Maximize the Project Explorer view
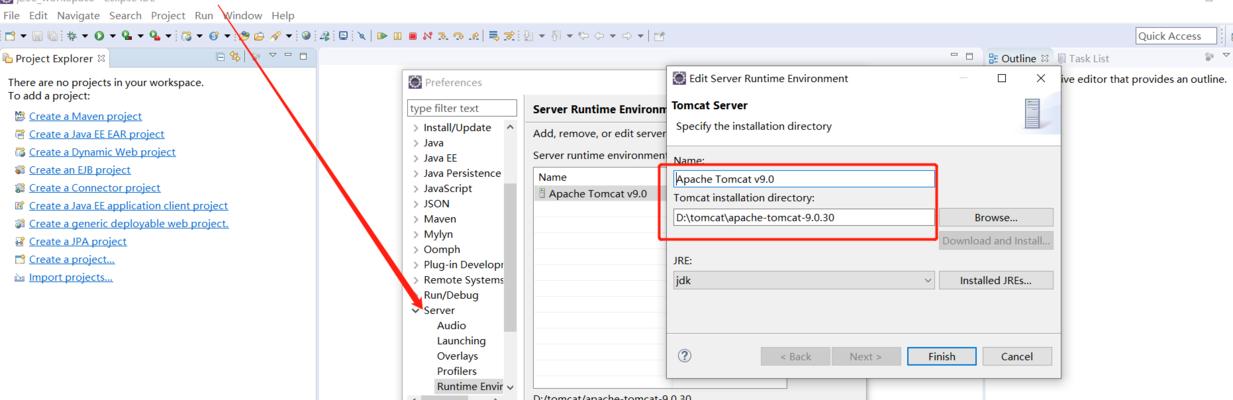The image size is (1233, 400). (302, 57)
